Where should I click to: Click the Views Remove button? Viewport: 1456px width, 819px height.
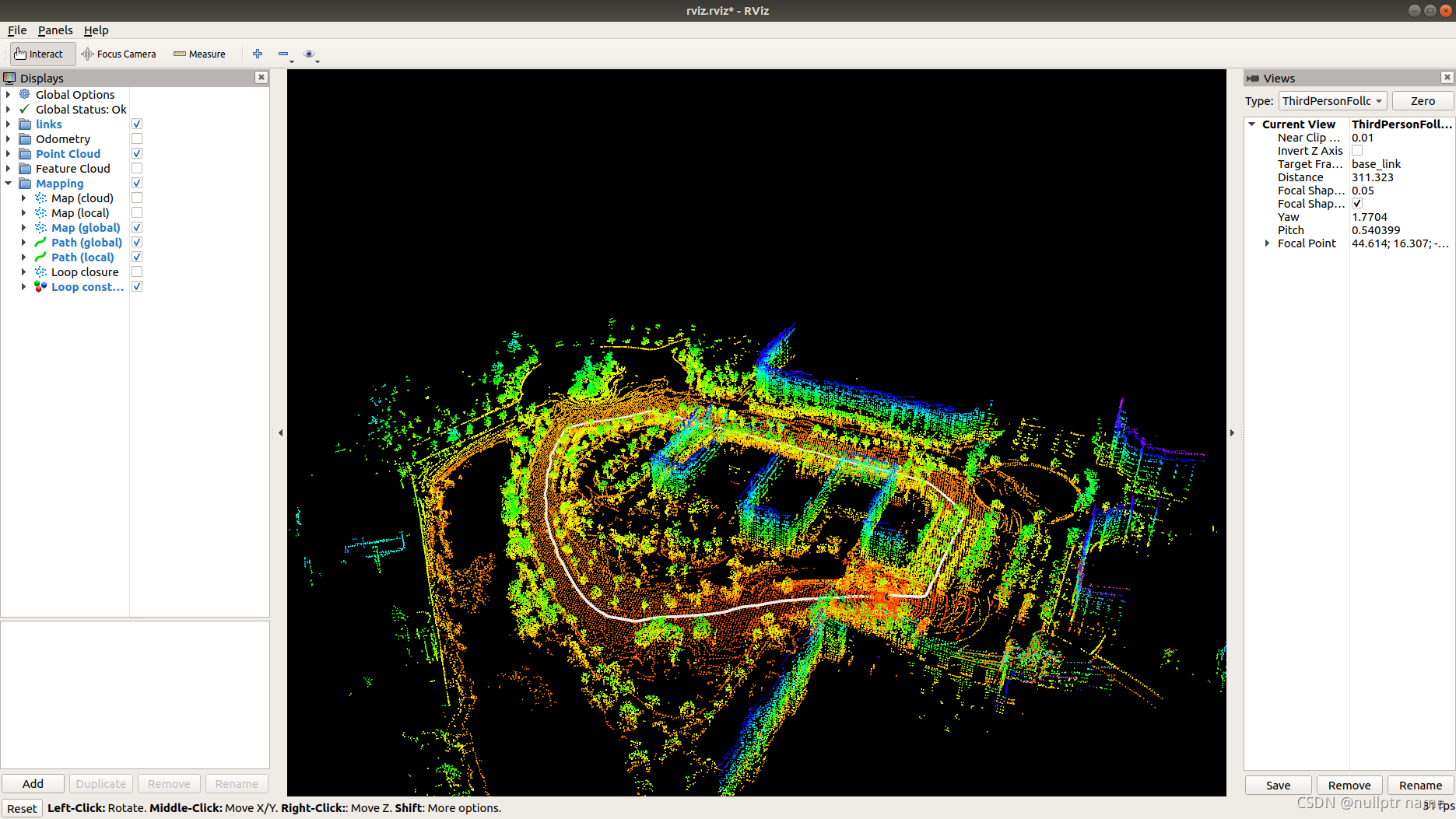1349,785
